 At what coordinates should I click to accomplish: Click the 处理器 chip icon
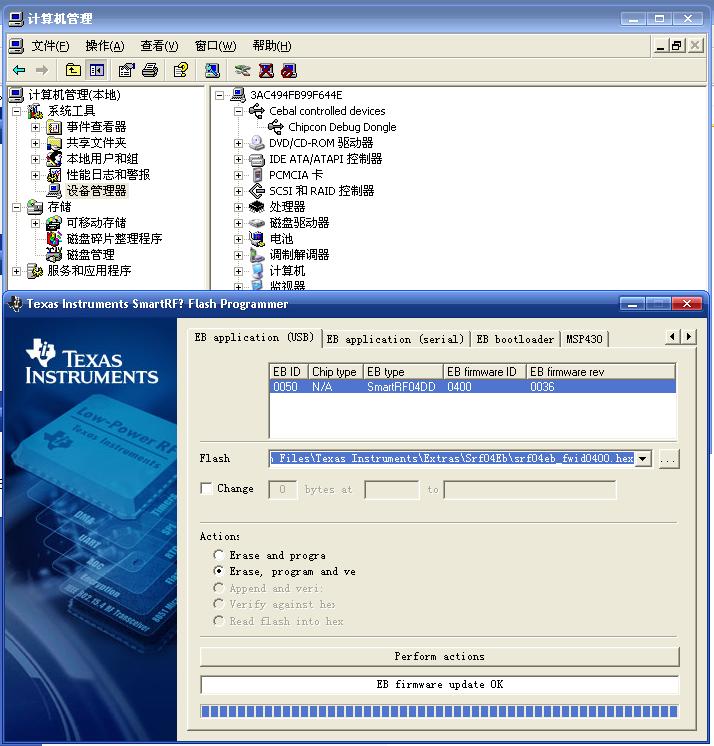256,206
